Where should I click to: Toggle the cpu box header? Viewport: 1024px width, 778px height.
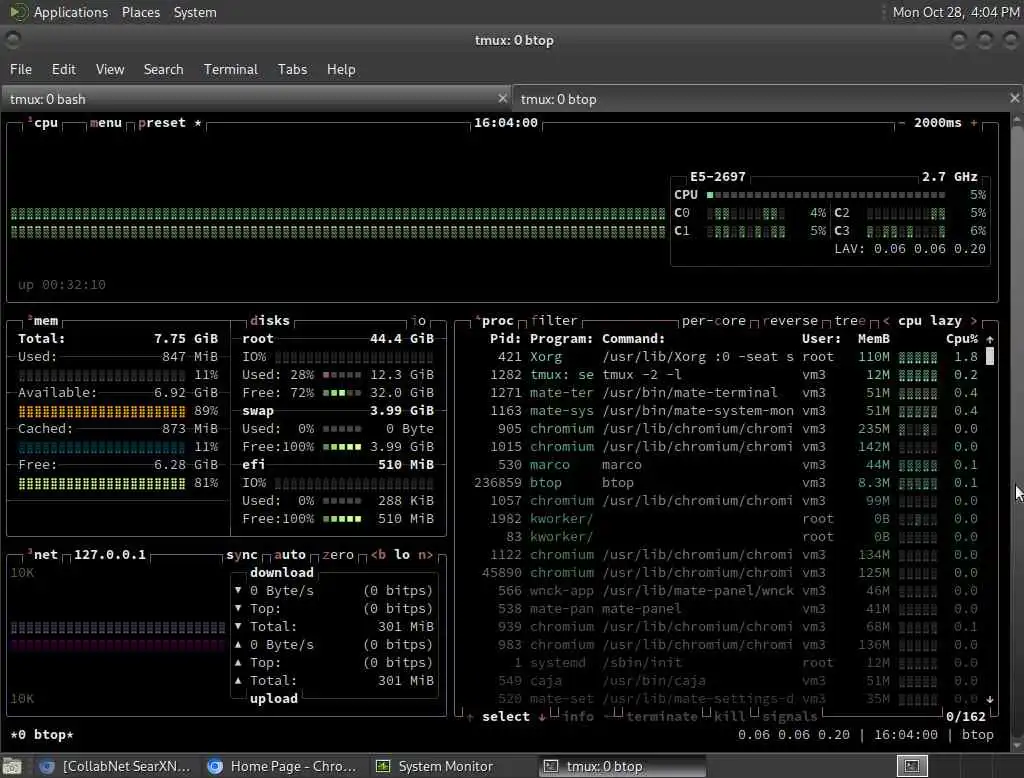[x=43, y=123]
